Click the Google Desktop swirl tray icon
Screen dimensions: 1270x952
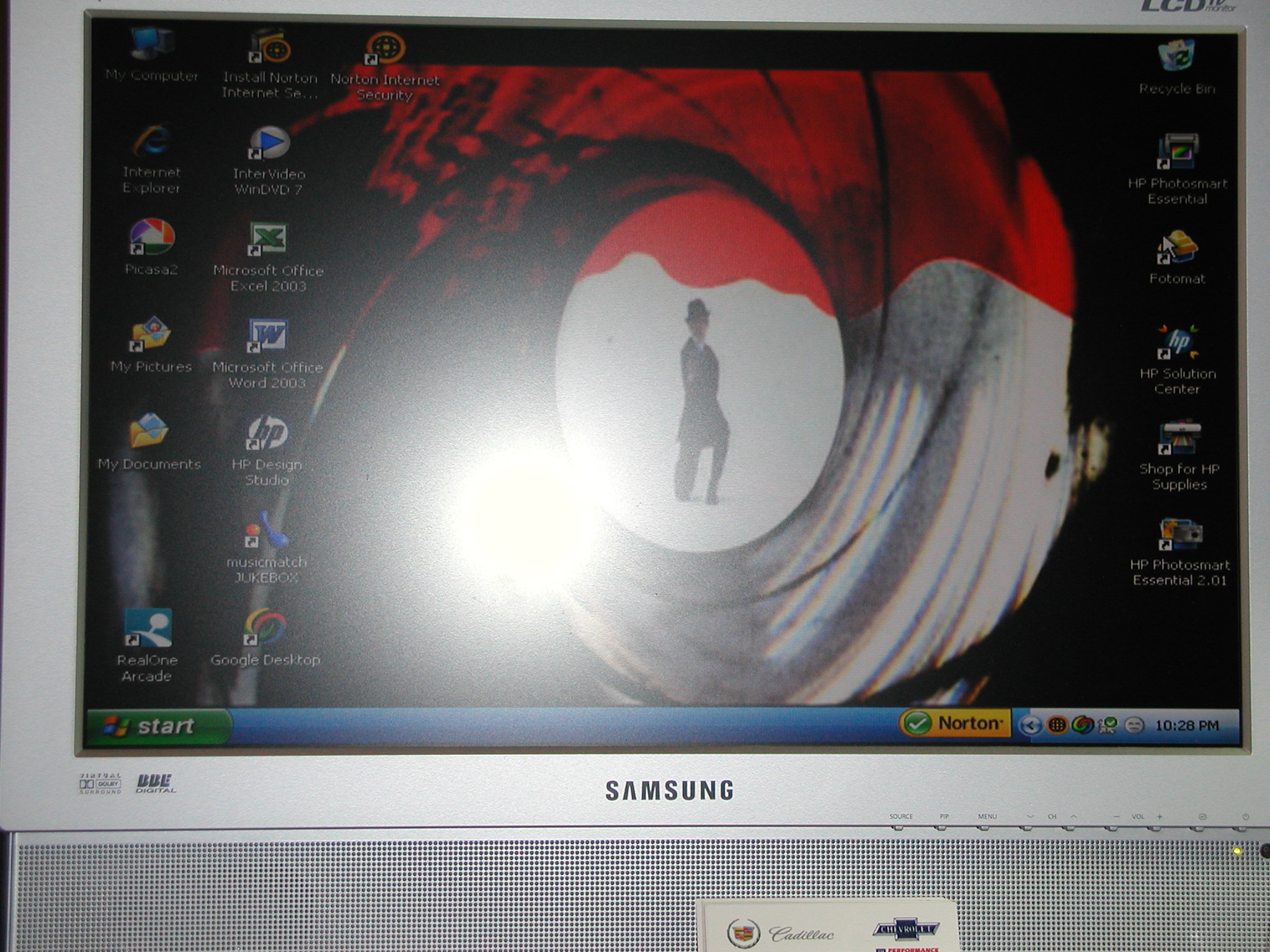[1083, 725]
